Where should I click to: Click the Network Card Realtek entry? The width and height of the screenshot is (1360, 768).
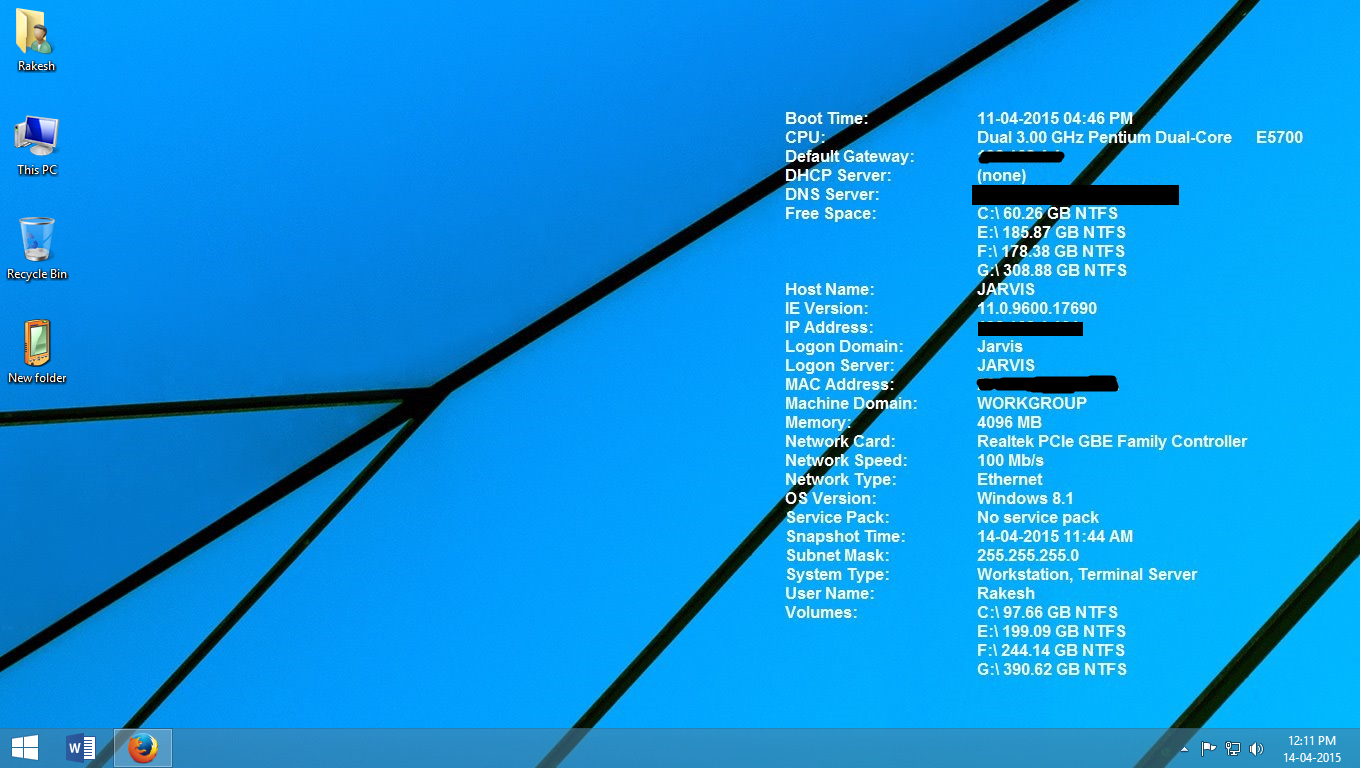[x=1112, y=441]
